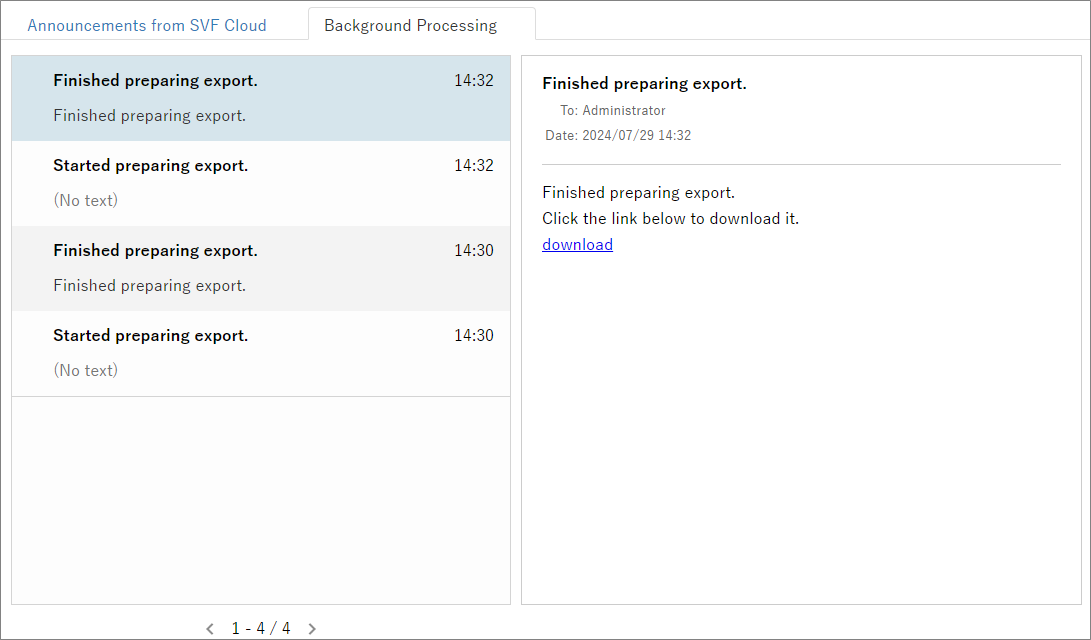Click the download link
This screenshot has height=640, width=1091.
(x=577, y=244)
